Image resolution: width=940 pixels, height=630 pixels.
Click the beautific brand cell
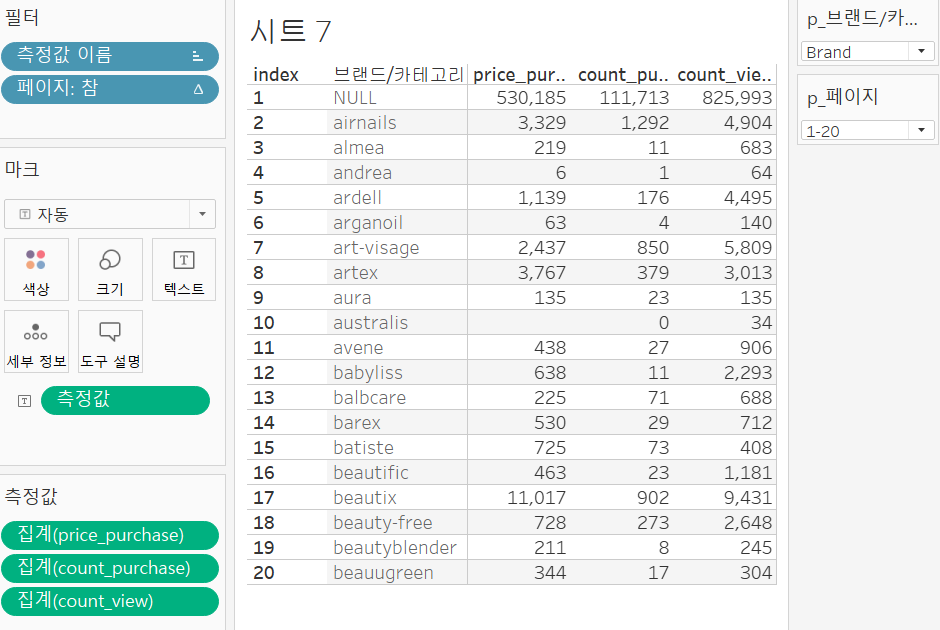[370, 473]
